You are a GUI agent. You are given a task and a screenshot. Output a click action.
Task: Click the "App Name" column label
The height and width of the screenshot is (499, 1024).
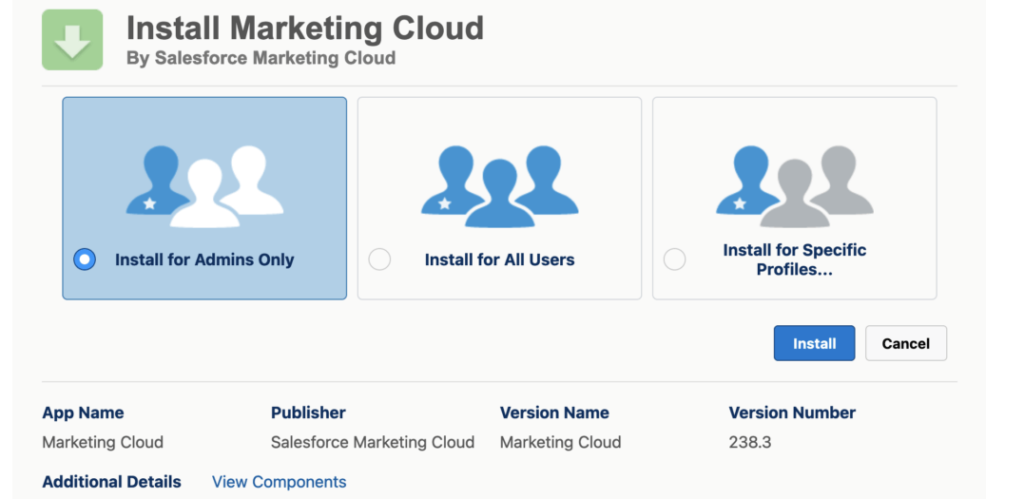pyautogui.click(x=83, y=413)
